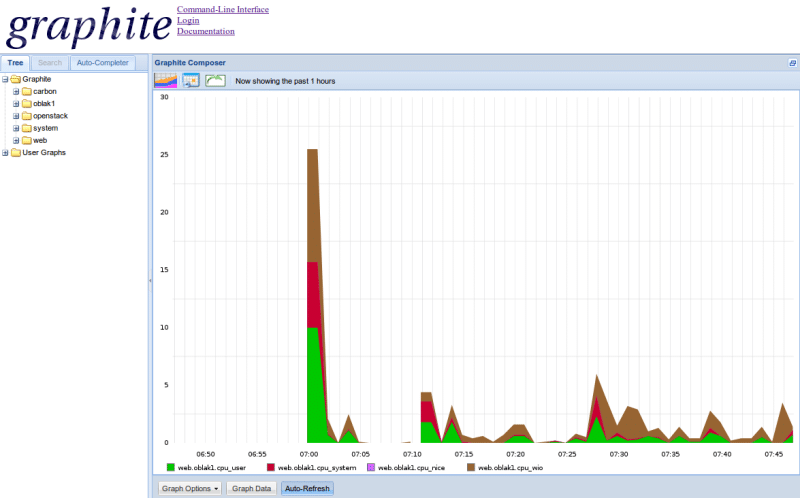Expand the system tree node
This screenshot has height=498, width=800.
coord(16,128)
